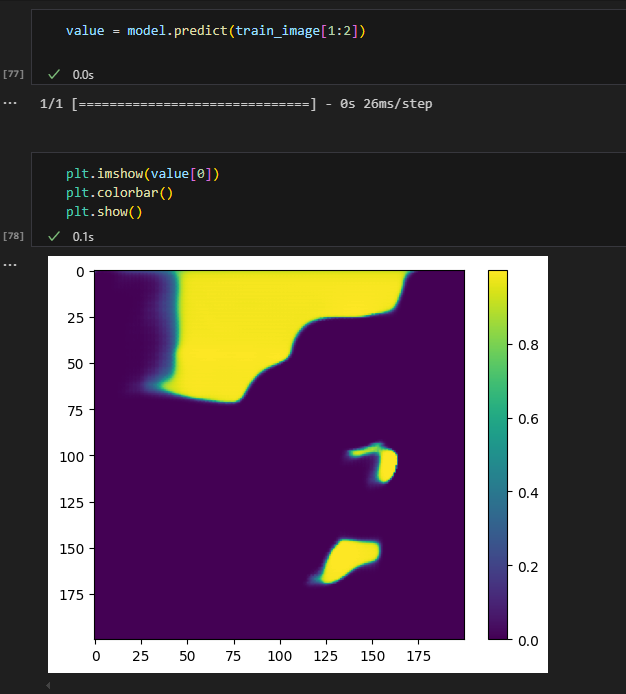Click the x-axis tick label 100
The height and width of the screenshot is (694, 626).
(279, 656)
